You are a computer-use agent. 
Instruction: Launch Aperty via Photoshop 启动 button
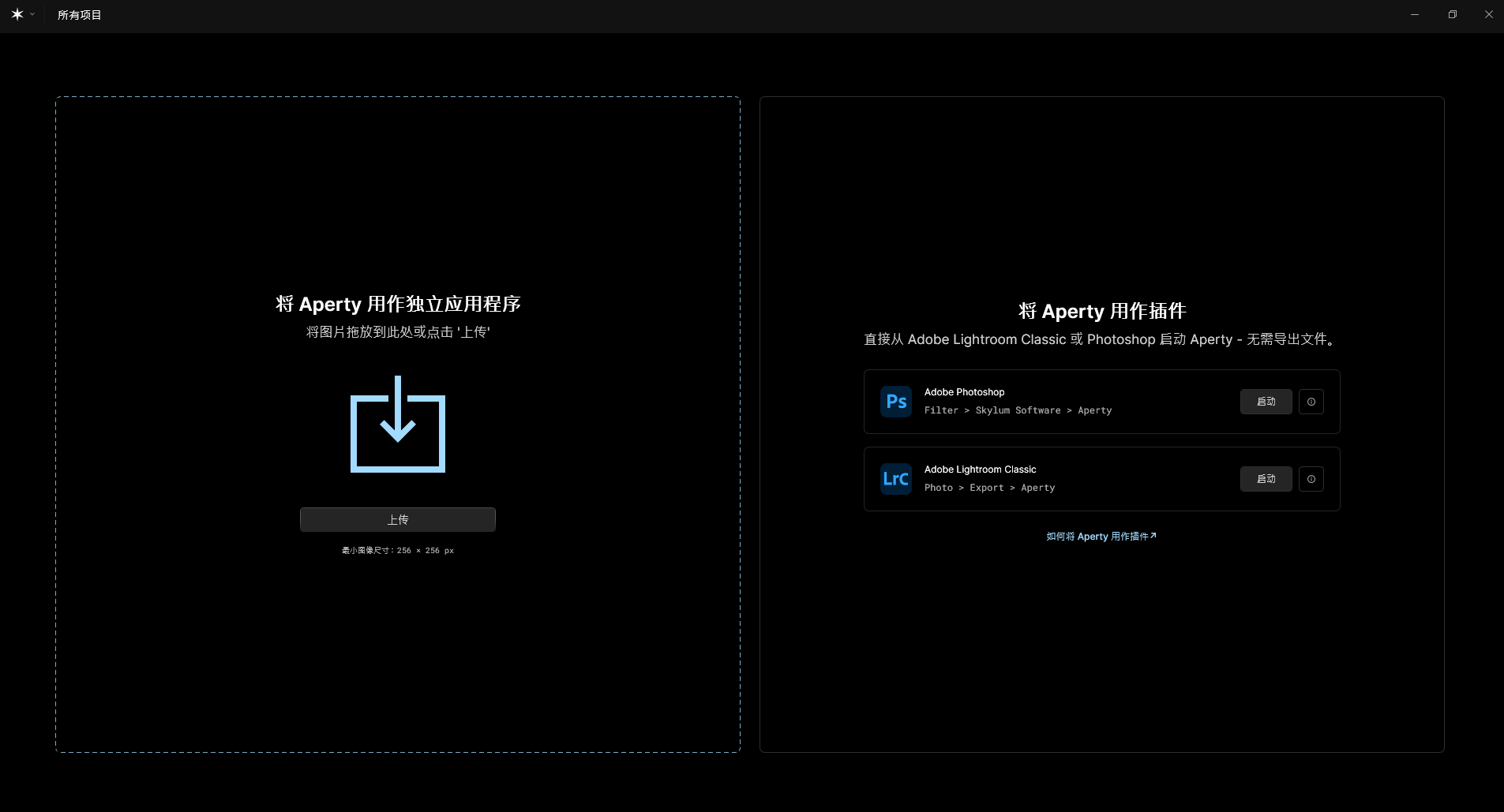pyautogui.click(x=1266, y=402)
